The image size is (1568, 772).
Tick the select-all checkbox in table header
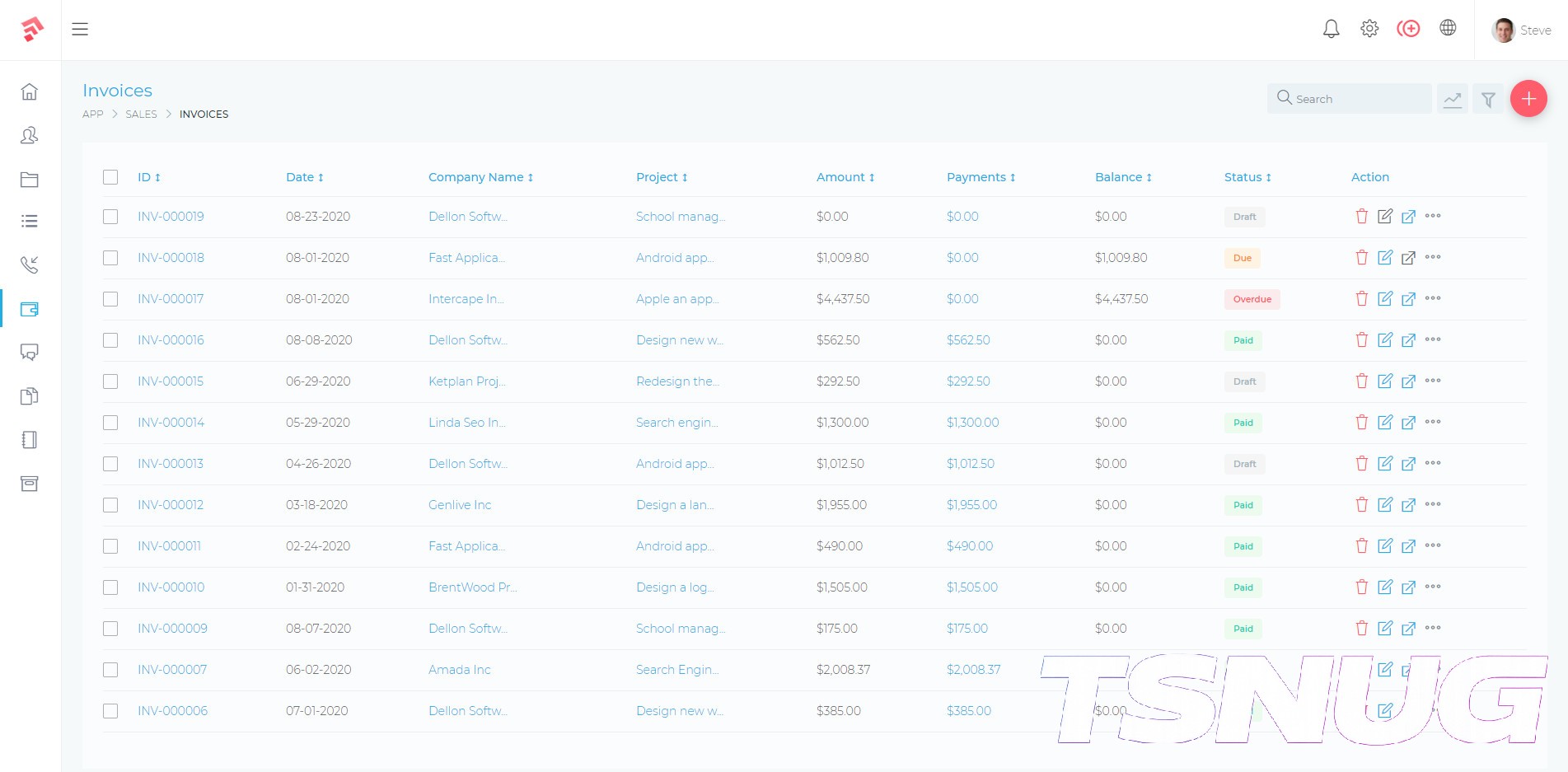110,177
